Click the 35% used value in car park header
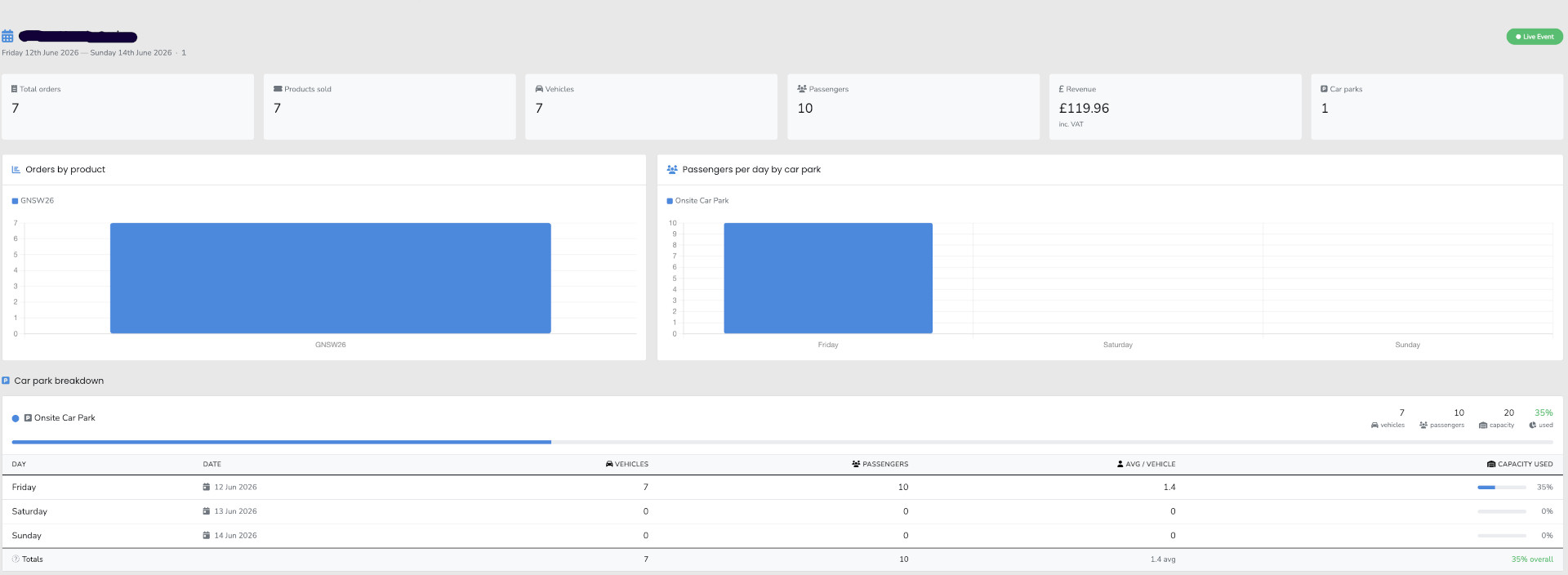The width and height of the screenshot is (1568, 575). 1543,412
